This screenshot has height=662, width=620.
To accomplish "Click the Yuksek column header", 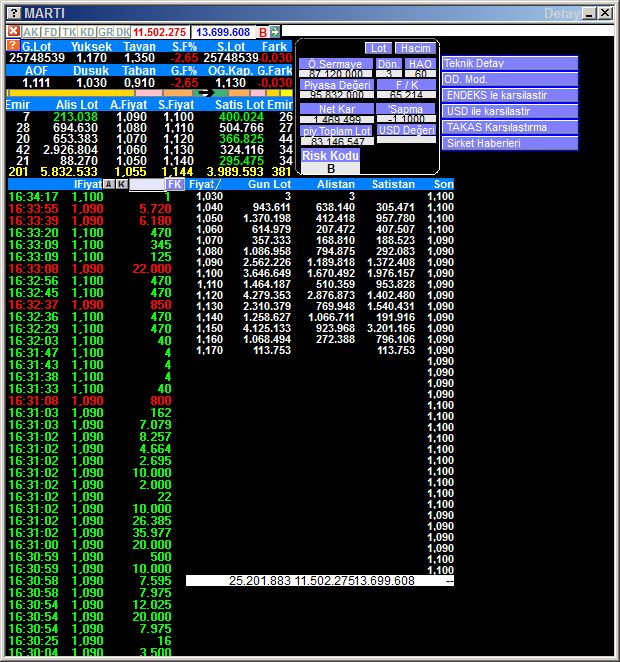I will click(91, 46).
